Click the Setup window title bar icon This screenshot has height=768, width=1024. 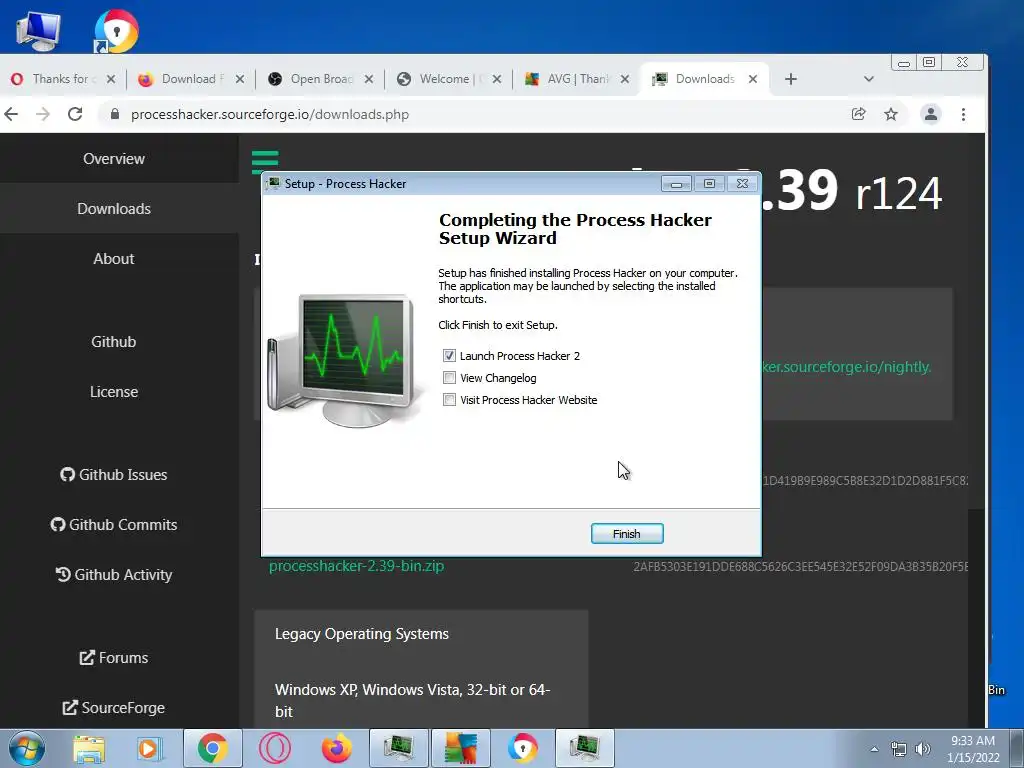(274, 184)
